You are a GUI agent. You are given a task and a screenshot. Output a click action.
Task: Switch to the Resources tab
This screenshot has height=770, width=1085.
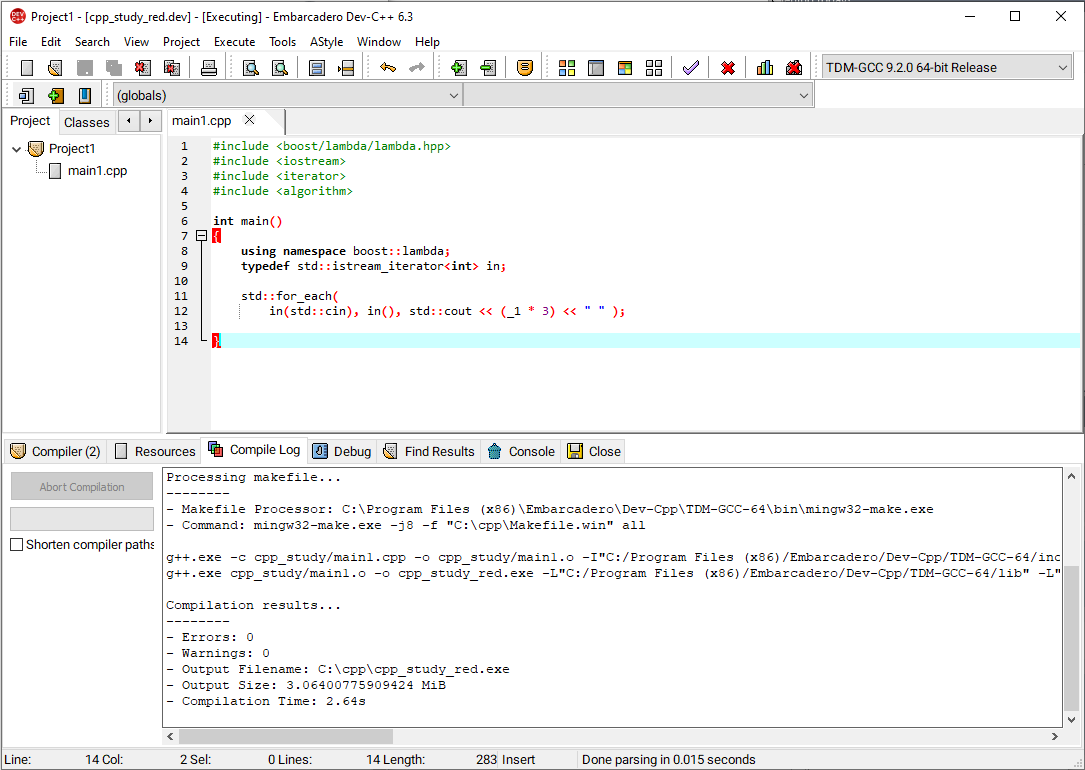pyautogui.click(x=155, y=452)
